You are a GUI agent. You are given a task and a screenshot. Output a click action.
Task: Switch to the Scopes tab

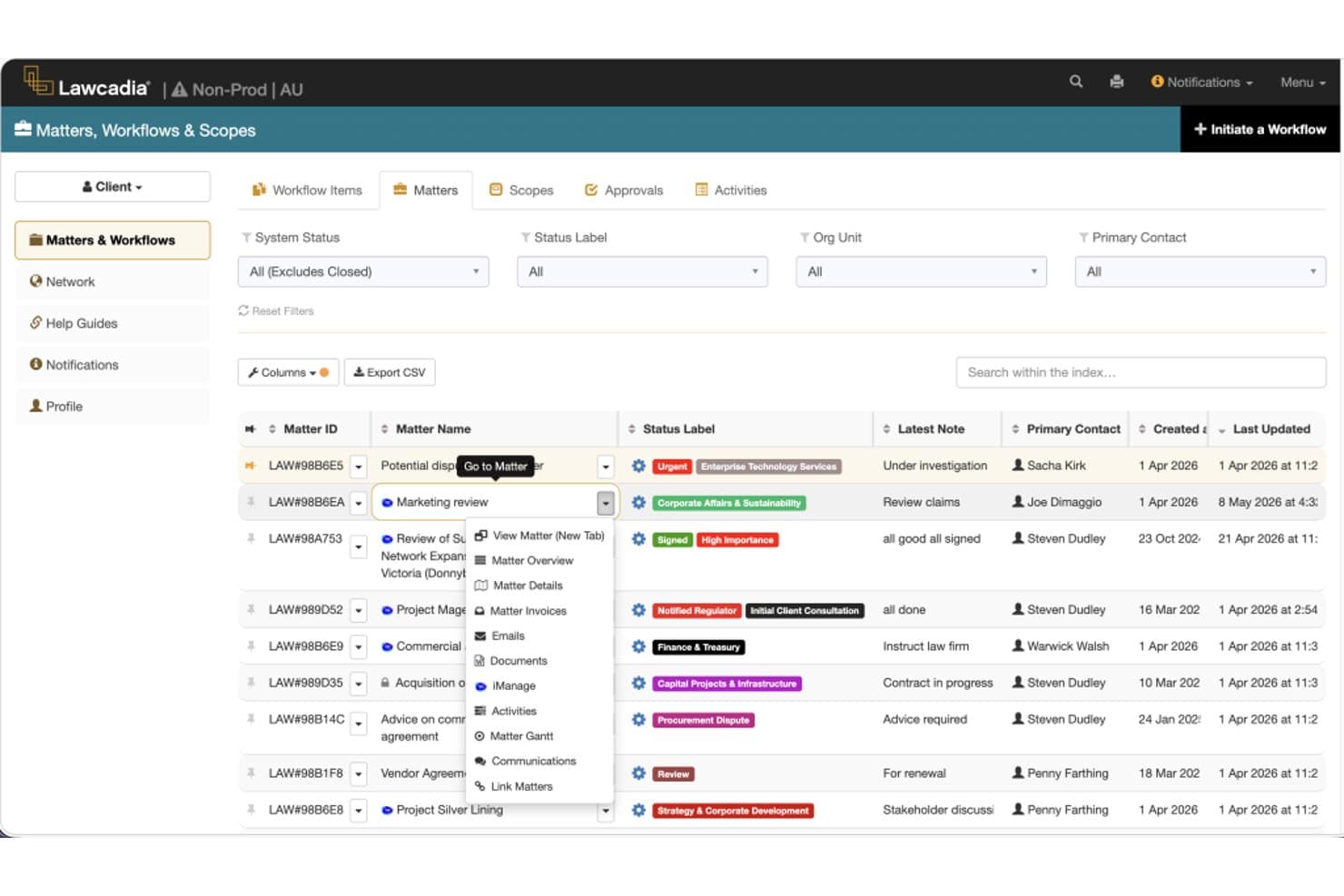click(521, 191)
